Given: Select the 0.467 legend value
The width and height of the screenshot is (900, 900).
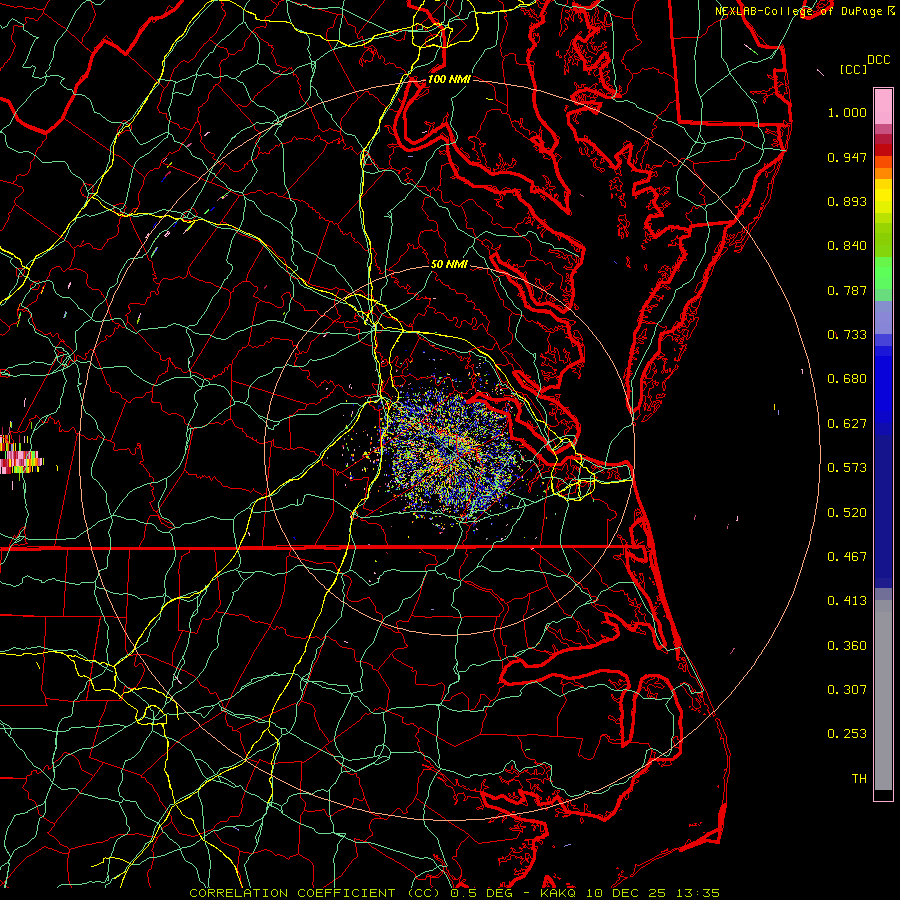Looking at the screenshot, I should click(x=847, y=557).
